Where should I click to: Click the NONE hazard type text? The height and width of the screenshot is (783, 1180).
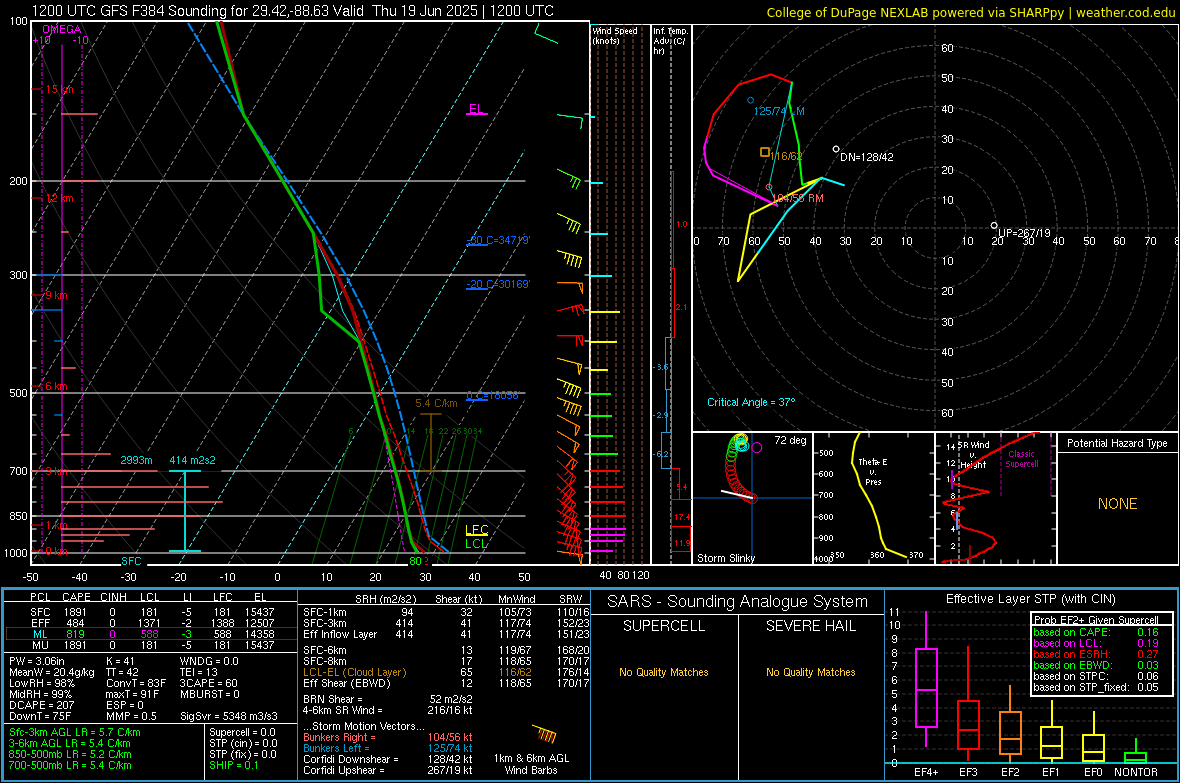1117,504
